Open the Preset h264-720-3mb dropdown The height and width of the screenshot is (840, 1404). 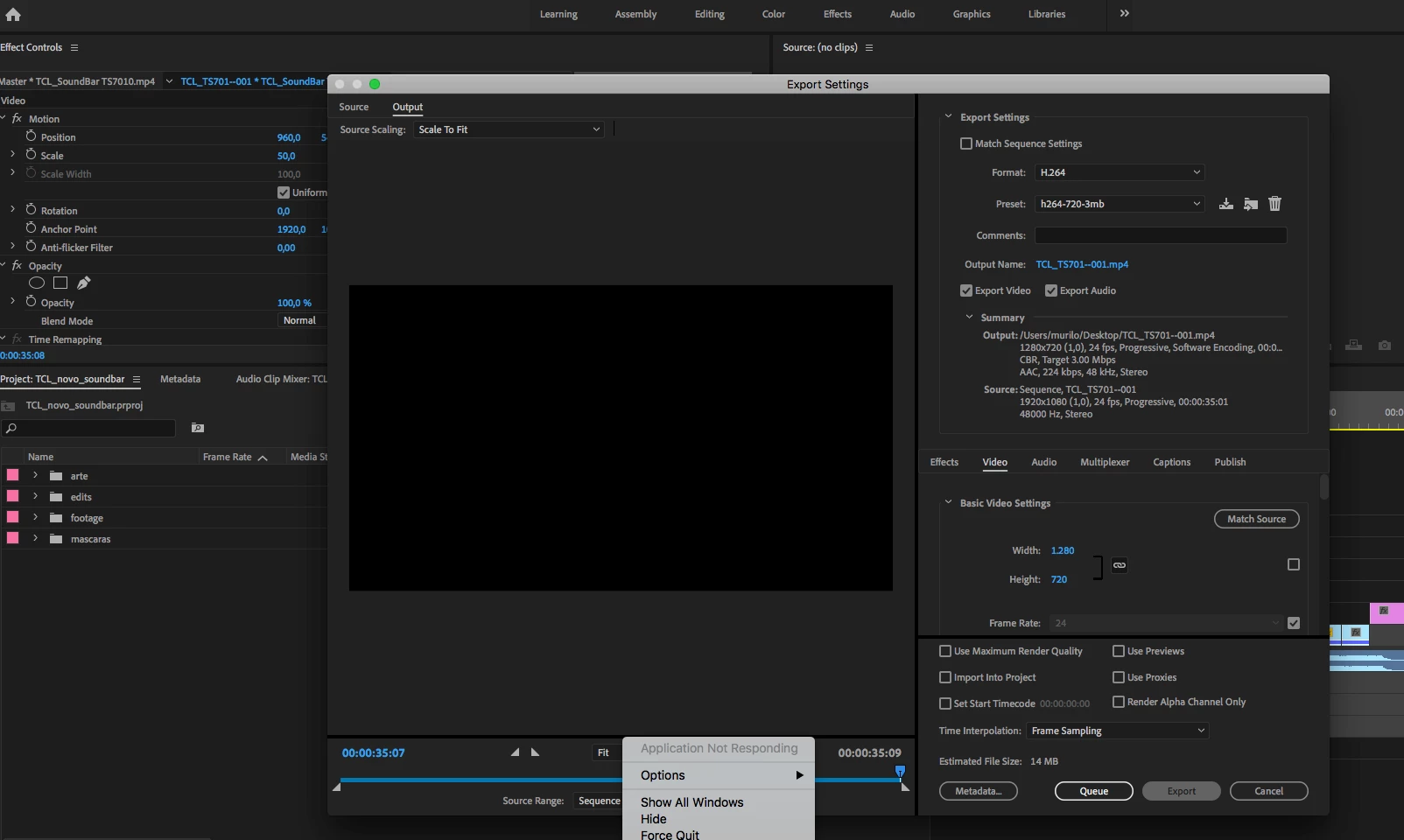pyautogui.click(x=1120, y=204)
